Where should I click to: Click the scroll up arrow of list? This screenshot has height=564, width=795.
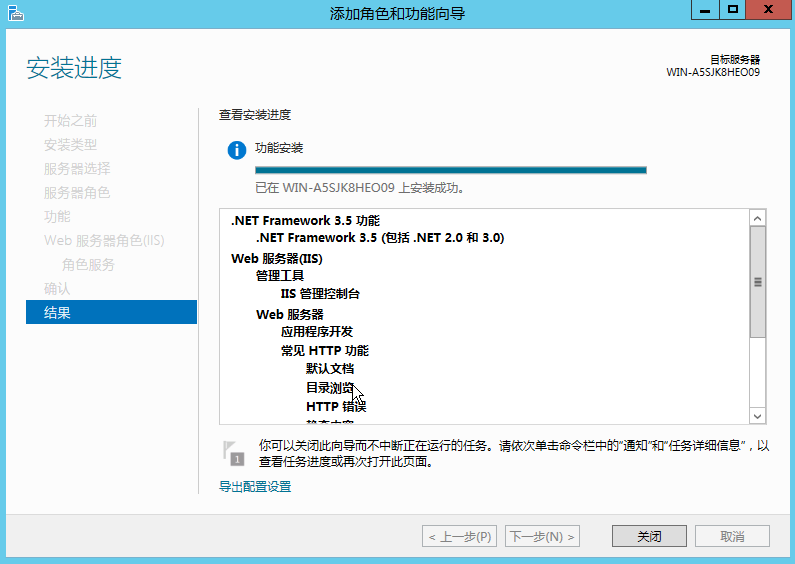click(x=757, y=219)
